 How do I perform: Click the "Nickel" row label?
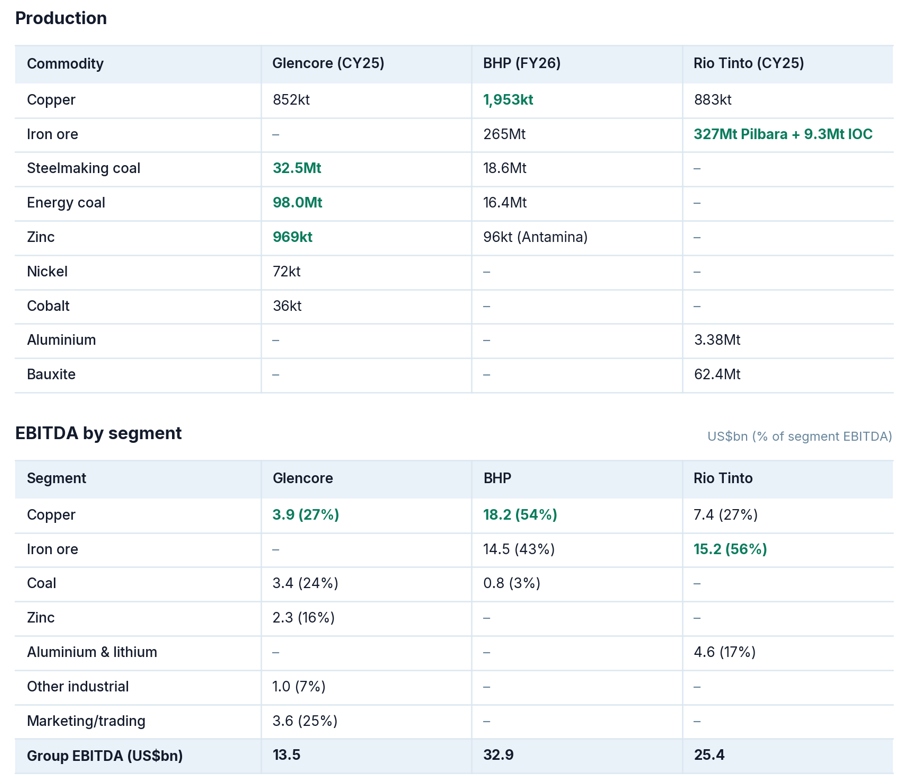pyautogui.click(x=47, y=271)
